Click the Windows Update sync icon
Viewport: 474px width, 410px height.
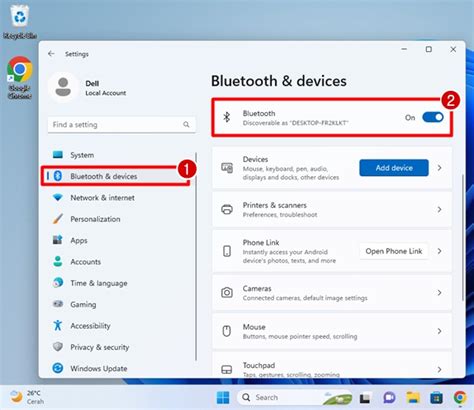click(x=58, y=368)
